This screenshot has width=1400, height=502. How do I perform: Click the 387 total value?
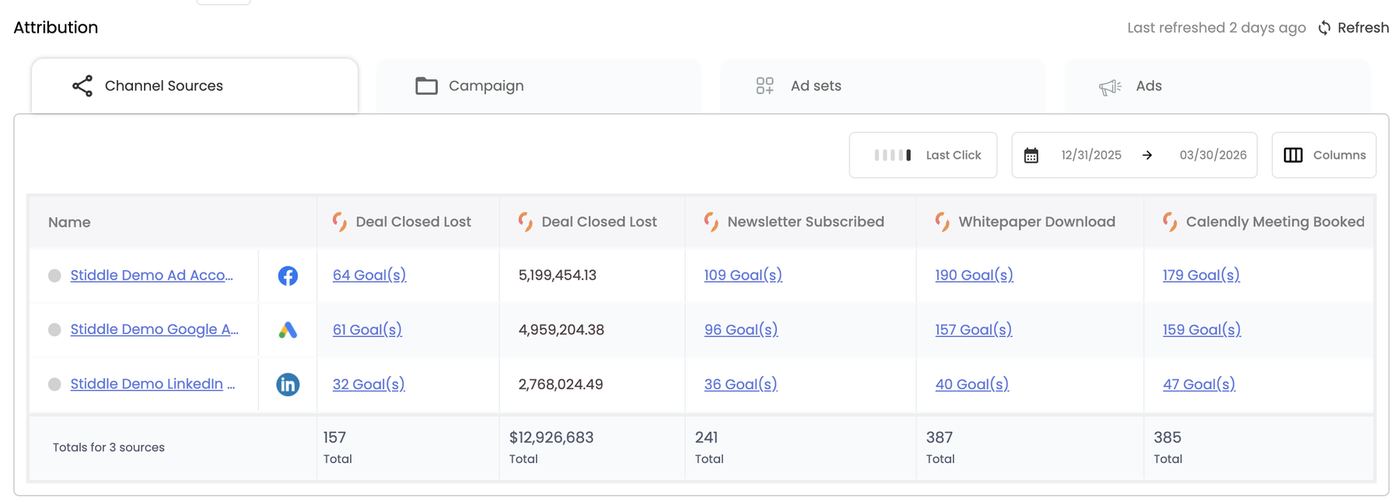(x=940, y=437)
